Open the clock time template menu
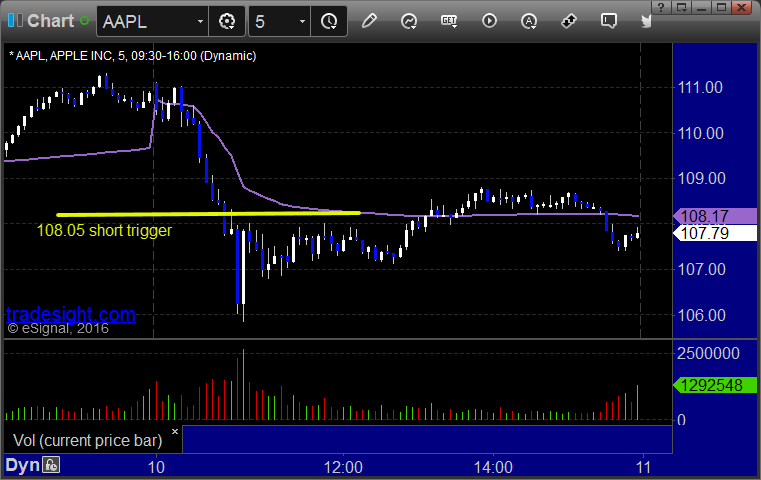 pyautogui.click(x=329, y=21)
